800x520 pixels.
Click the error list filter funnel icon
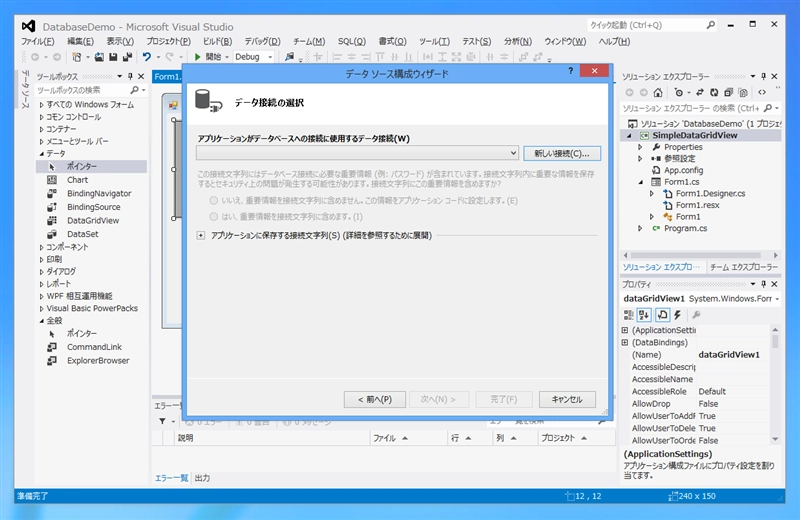(162, 421)
